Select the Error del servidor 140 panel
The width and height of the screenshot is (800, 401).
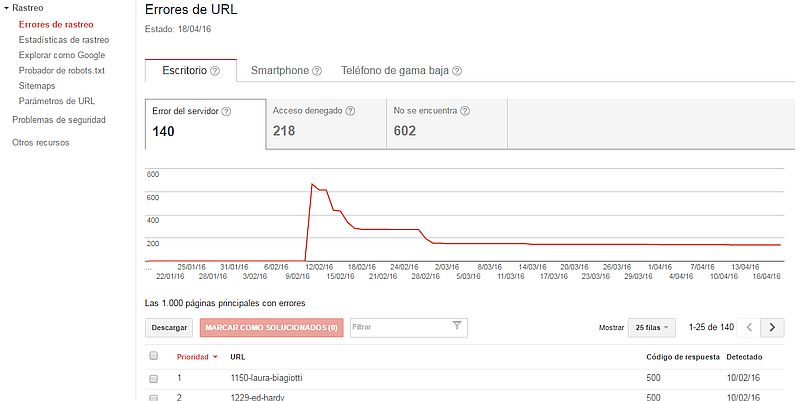[206, 124]
